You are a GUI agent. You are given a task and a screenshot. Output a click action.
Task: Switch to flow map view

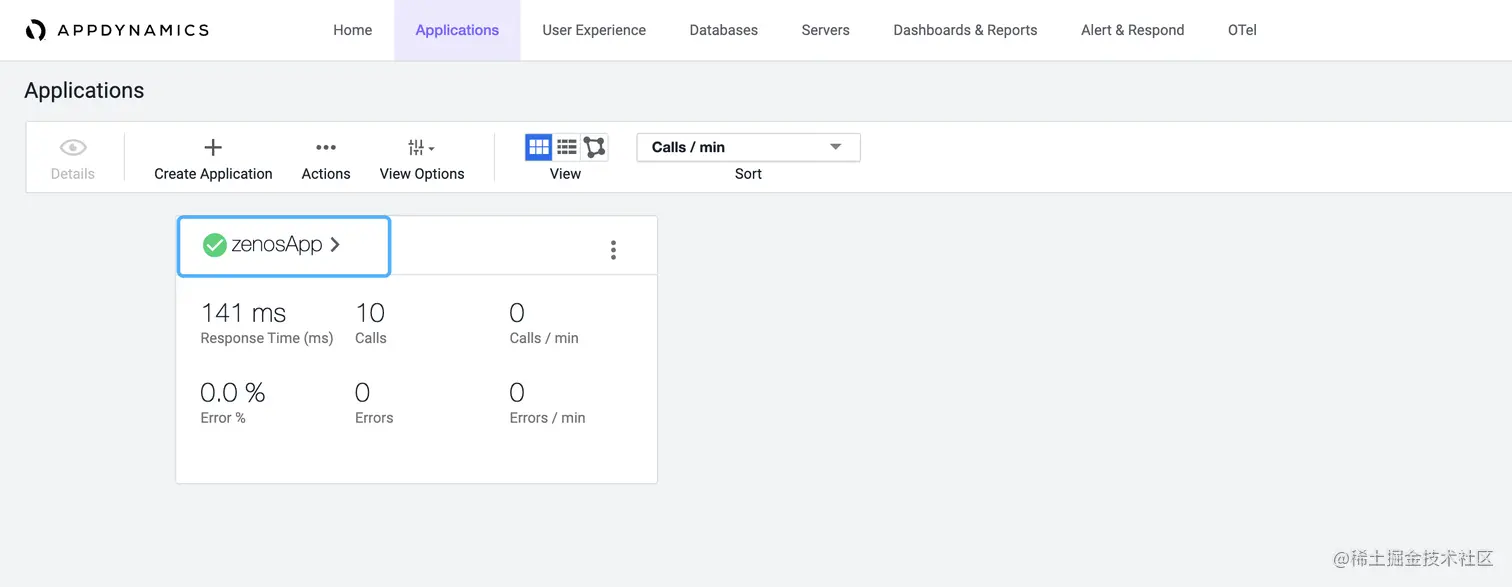(x=595, y=147)
